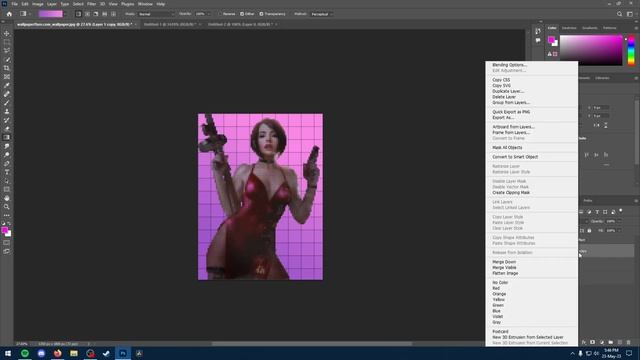The width and height of the screenshot is (640, 360).
Task: Select the Healing Brush tool
Action: (x=7, y=94)
